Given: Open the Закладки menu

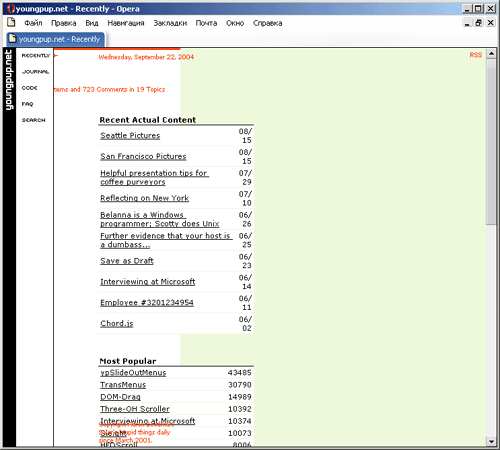Looking at the screenshot, I should pyautogui.click(x=170, y=23).
